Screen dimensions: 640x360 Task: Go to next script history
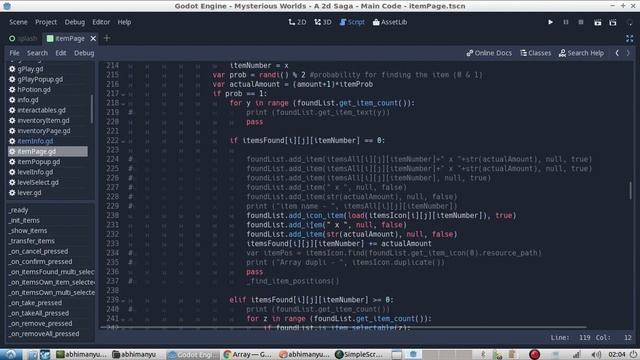tap(628, 53)
